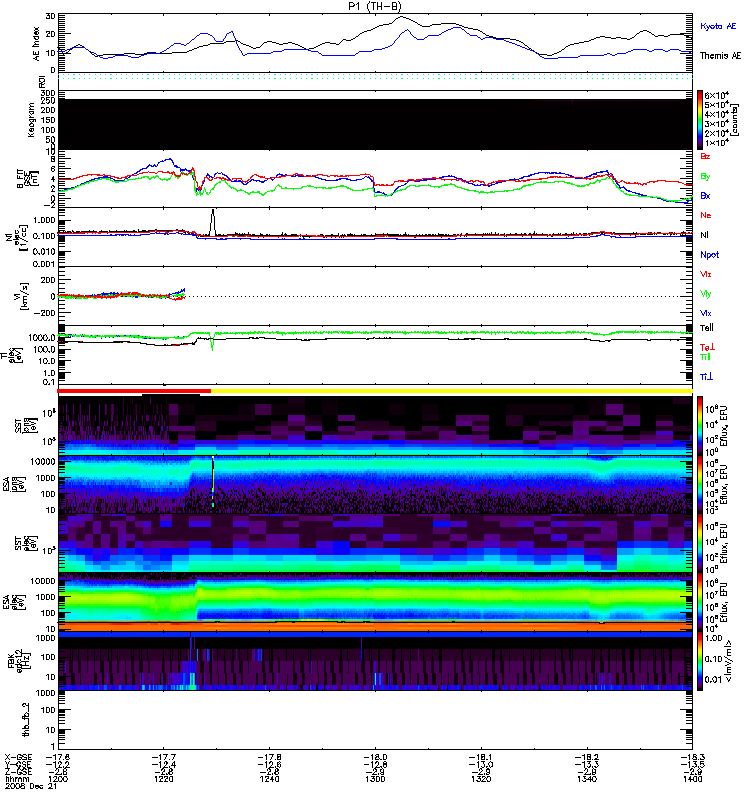Click the red segment of the status bar

(134, 391)
